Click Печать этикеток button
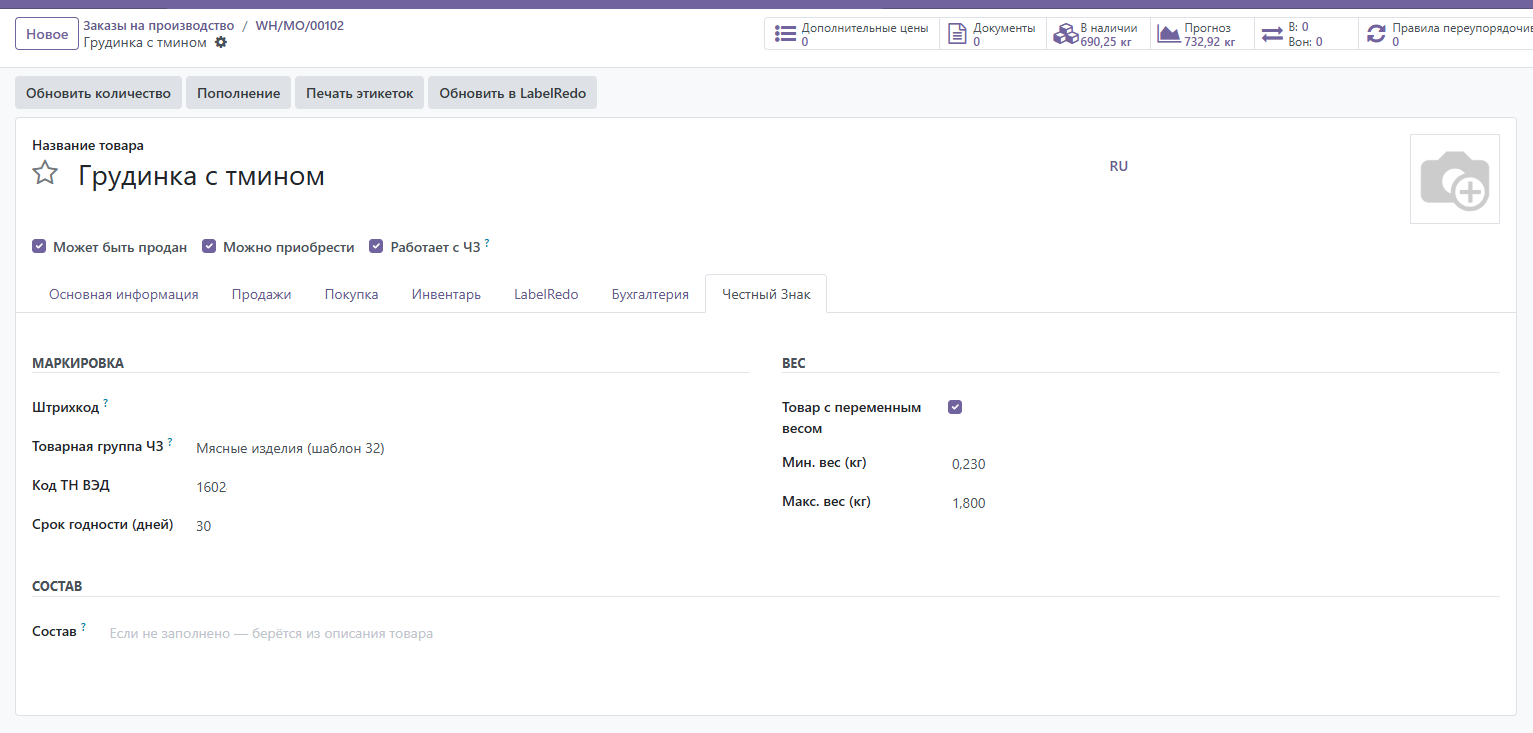The image size is (1533, 733). point(359,93)
